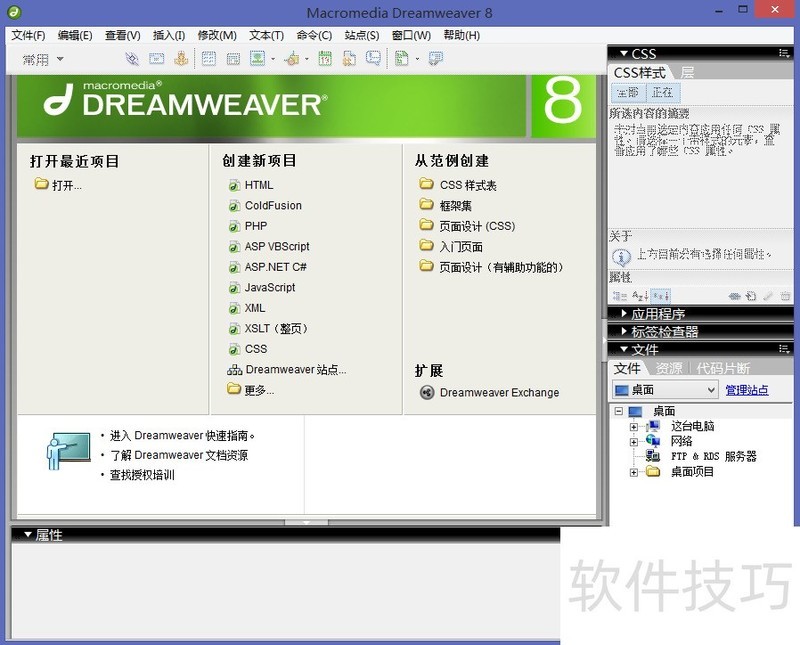The image size is (800, 645).
Task: Click the Tag Chooser icon
Action: 435,59
